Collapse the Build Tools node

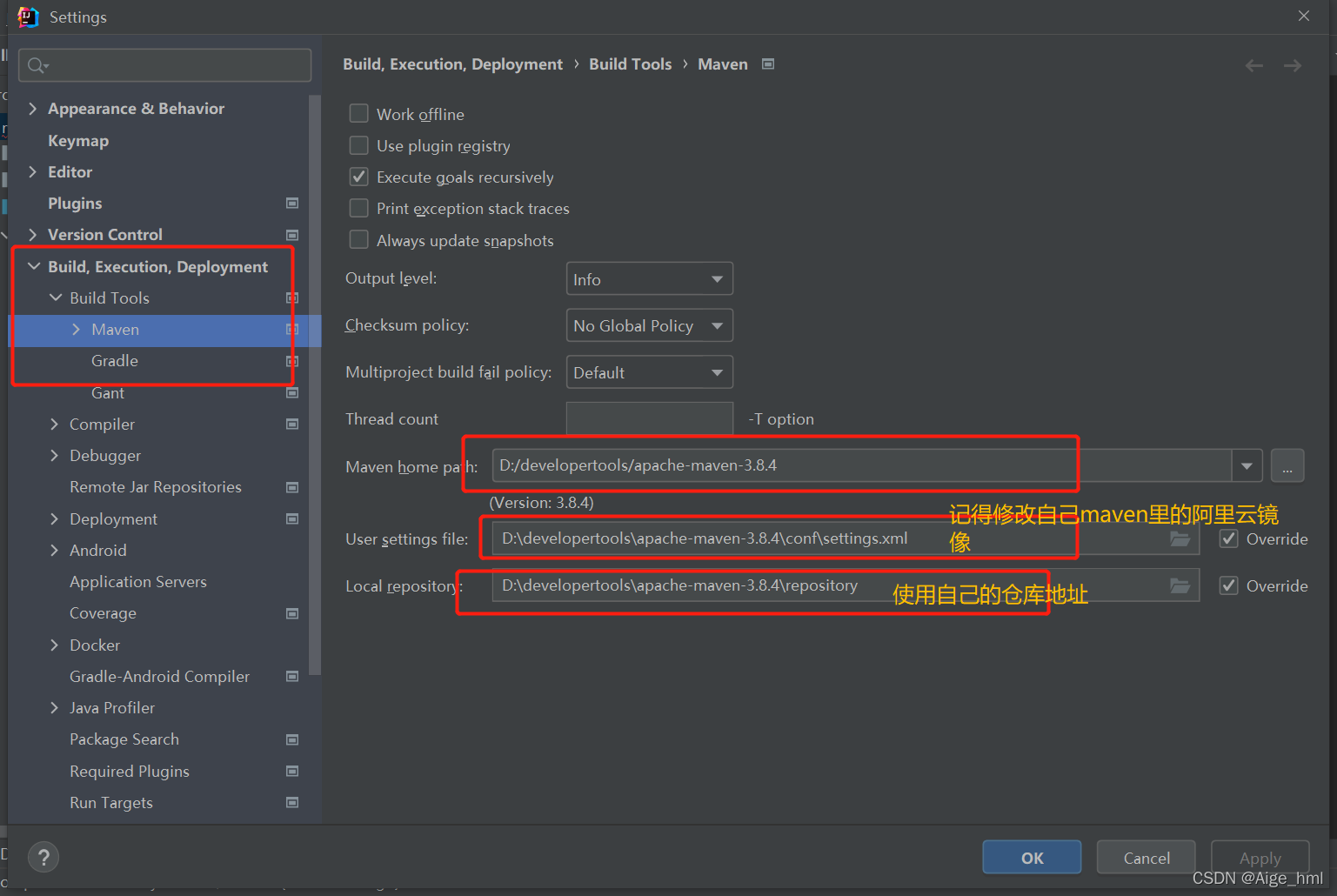tap(55, 298)
